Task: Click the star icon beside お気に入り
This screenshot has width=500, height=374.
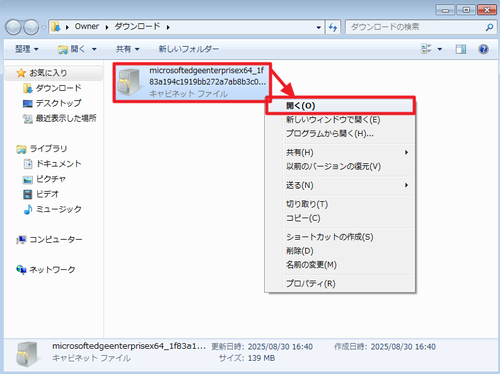Action: 21,73
